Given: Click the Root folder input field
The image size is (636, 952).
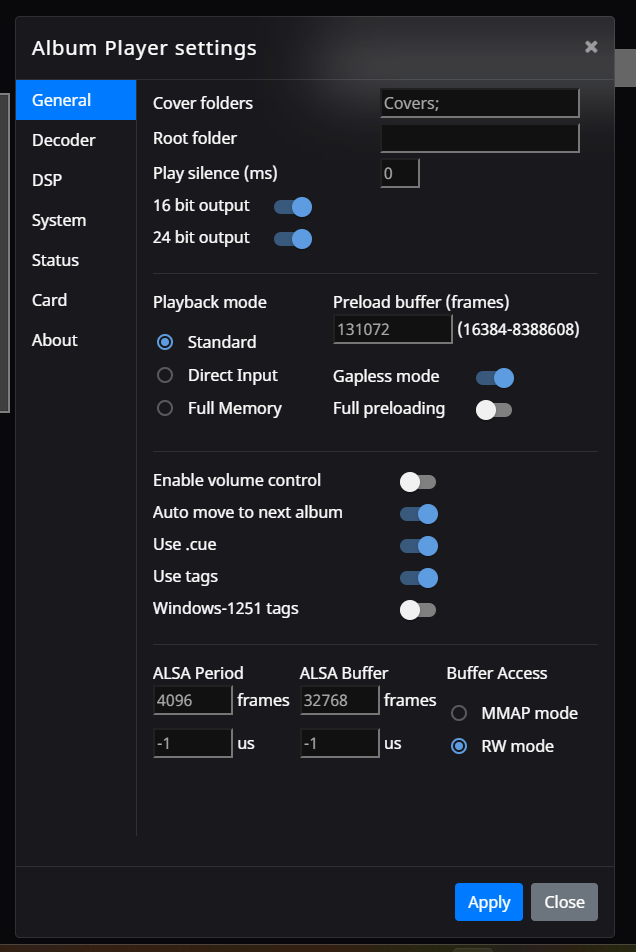Looking at the screenshot, I should (x=480, y=138).
